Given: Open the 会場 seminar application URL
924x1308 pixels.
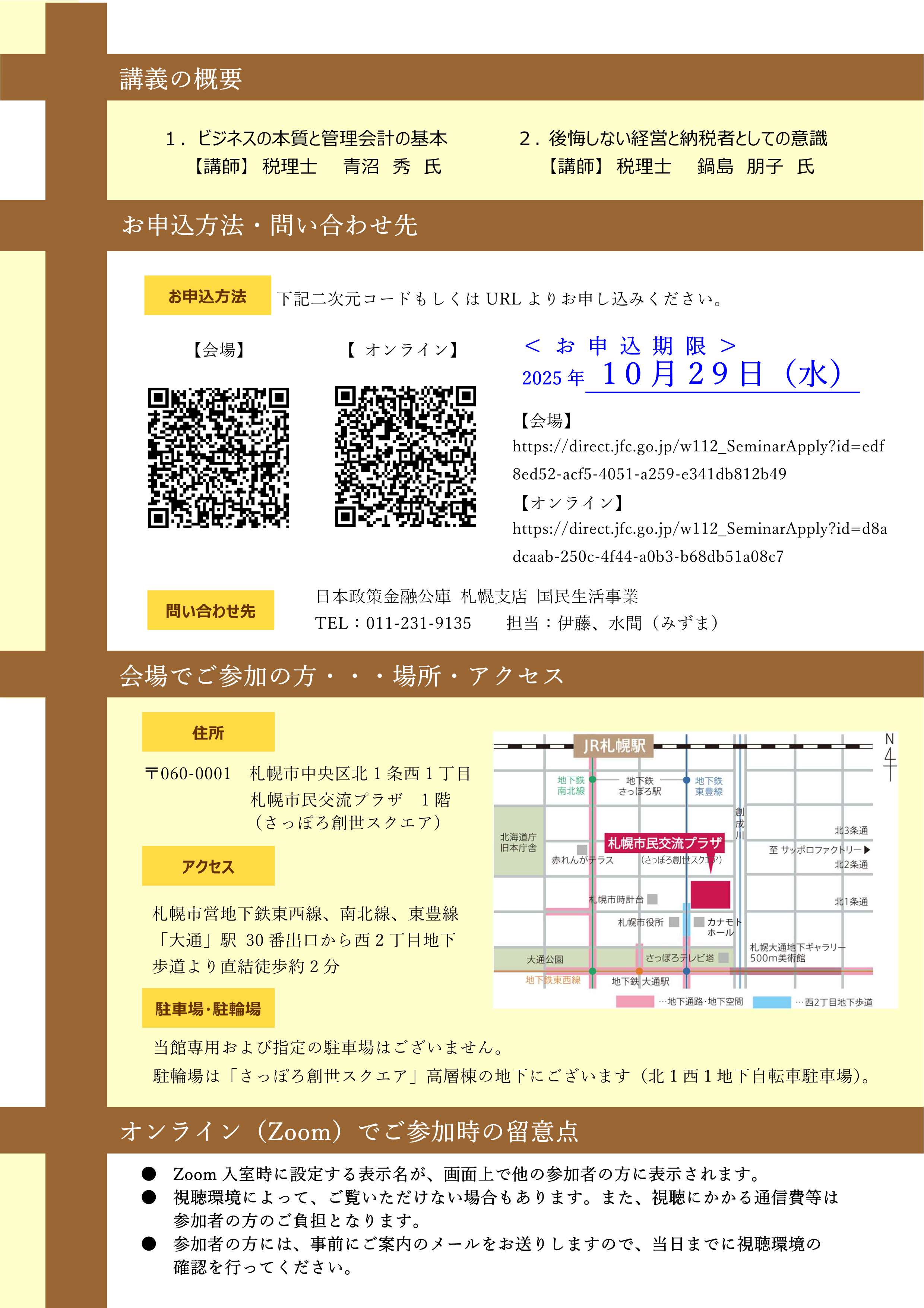Looking at the screenshot, I should [x=698, y=446].
